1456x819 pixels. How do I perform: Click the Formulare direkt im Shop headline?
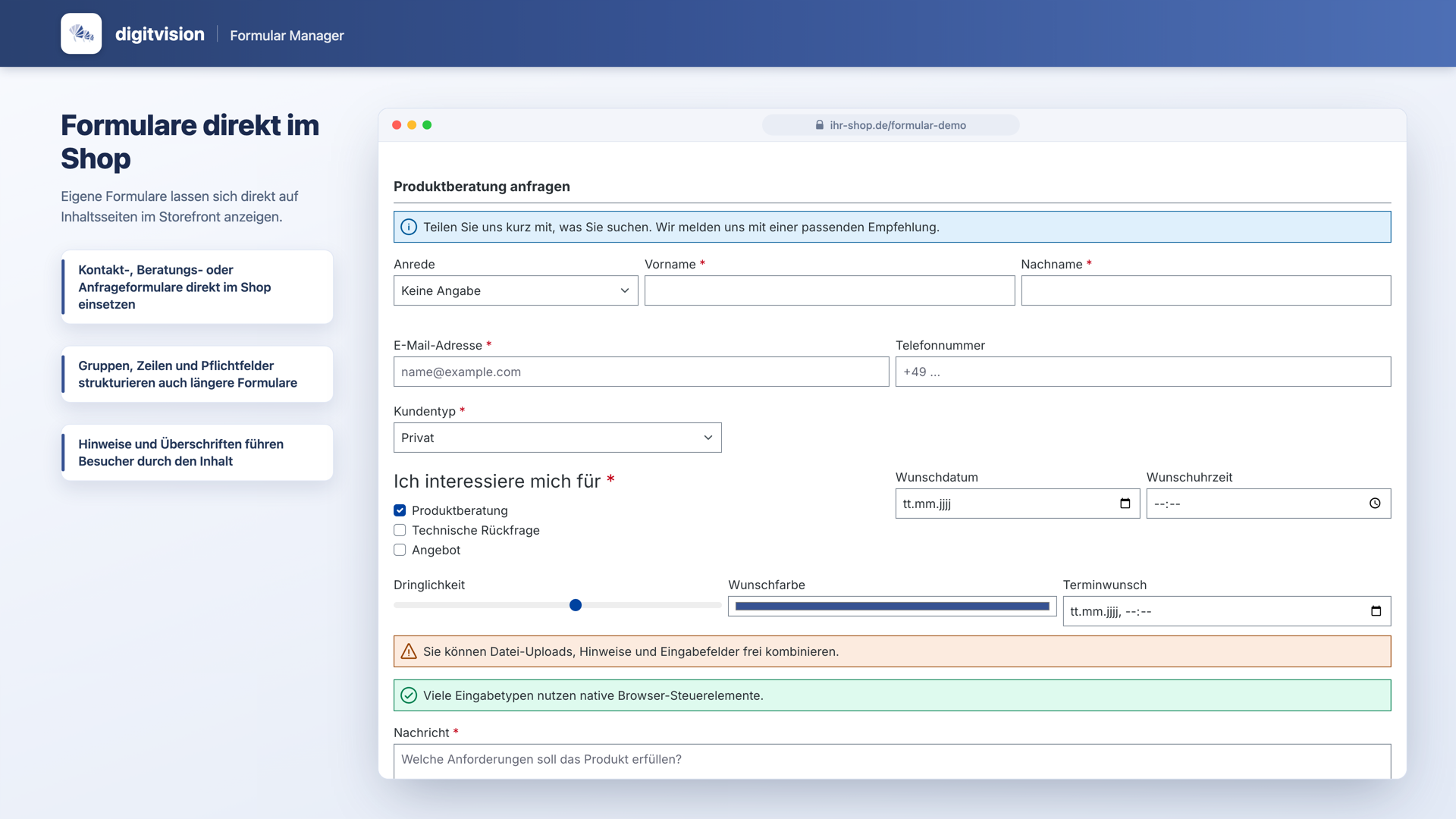[190, 142]
